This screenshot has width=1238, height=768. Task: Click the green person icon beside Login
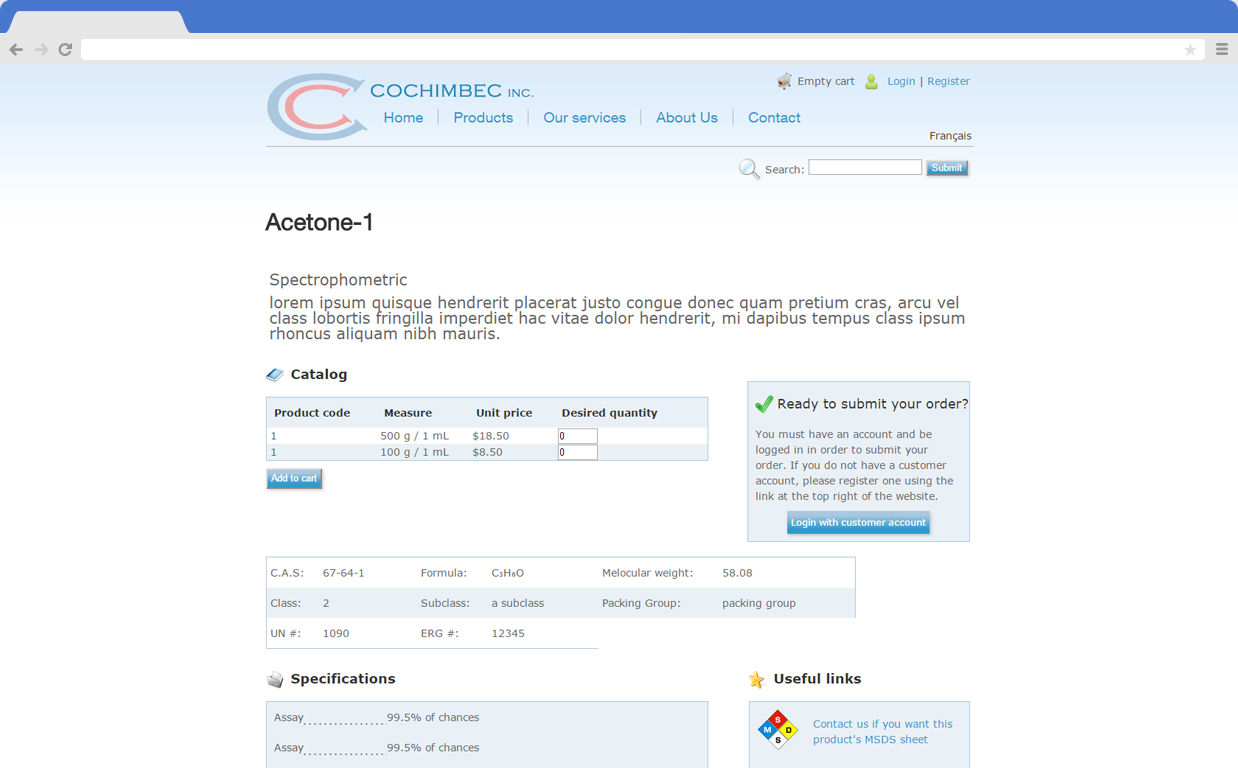tap(869, 81)
